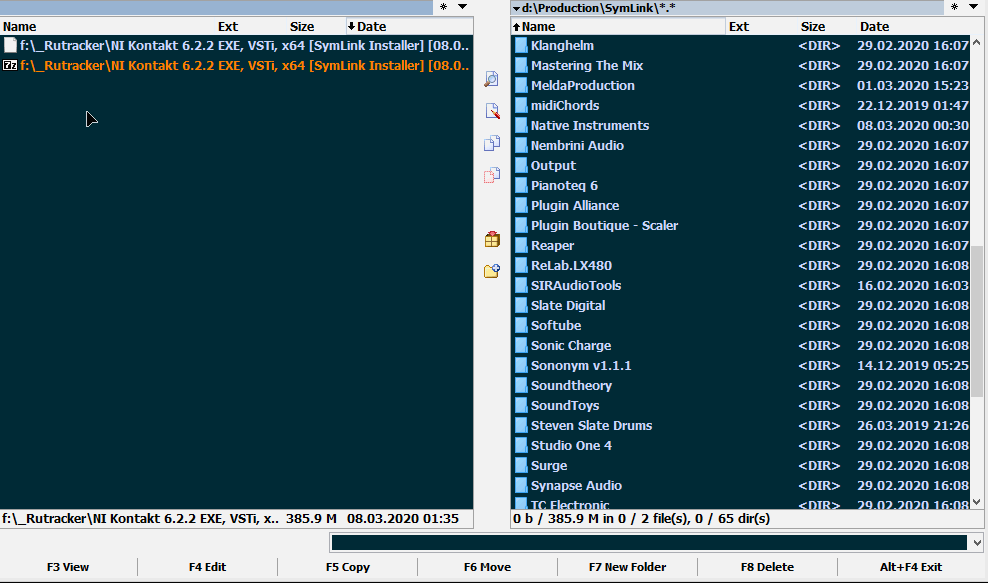Click the left panel Size column header
Image resolution: width=988 pixels, height=583 pixels.
point(316,26)
